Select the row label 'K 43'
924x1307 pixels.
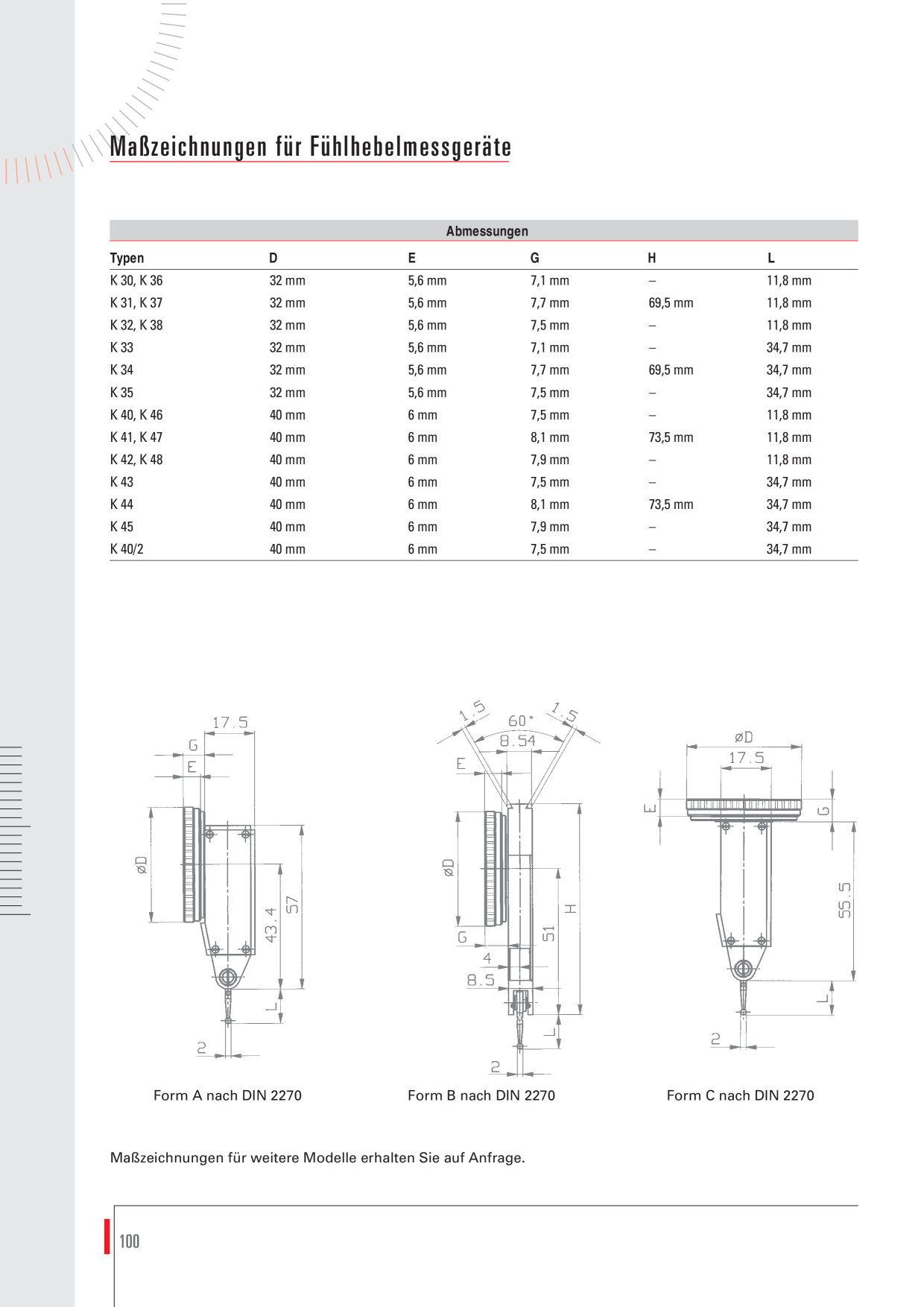[x=121, y=482]
